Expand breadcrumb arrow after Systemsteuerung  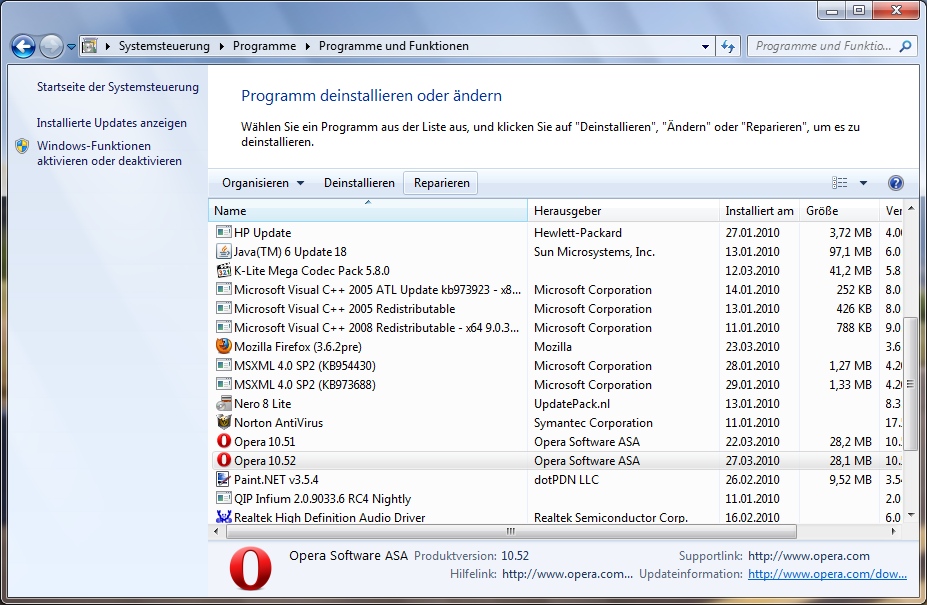(222, 46)
